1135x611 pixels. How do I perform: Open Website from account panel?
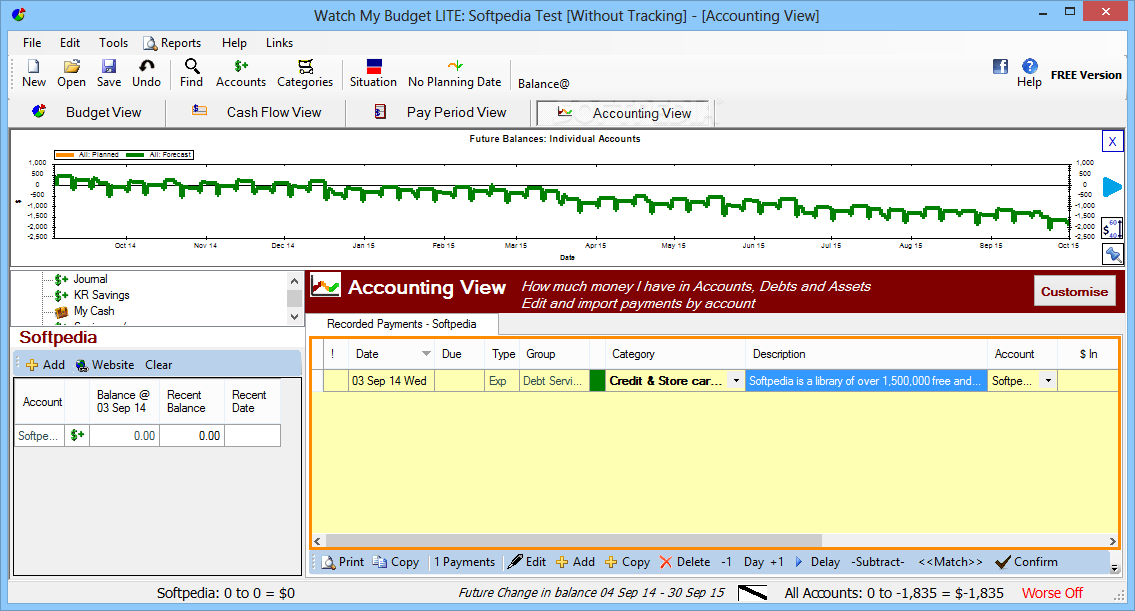click(x=105, y=365)
